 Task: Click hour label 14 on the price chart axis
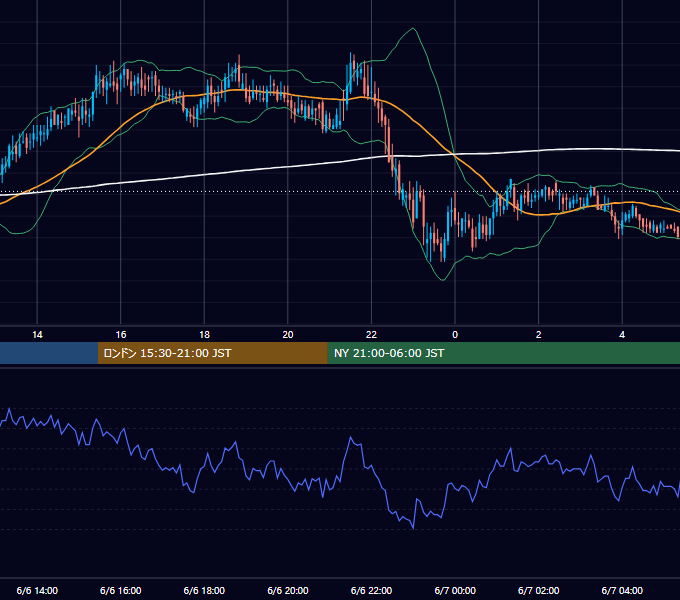(37, 334)
